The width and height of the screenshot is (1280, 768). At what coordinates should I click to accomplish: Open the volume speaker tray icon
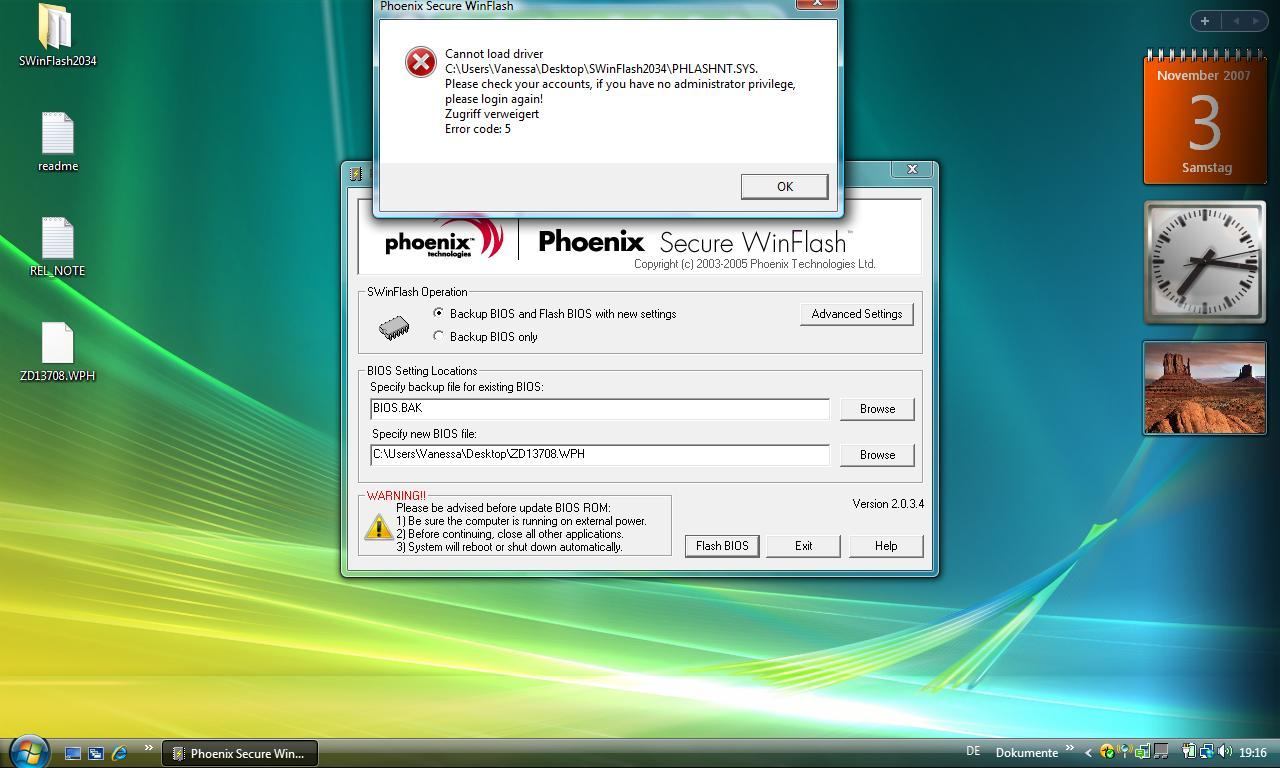pyautogui.click(x=1224, y=751)
